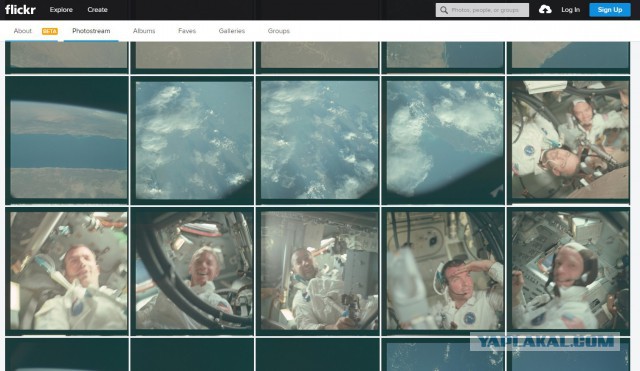
Task: Switch to the About tab
Action: pos(22,31)
